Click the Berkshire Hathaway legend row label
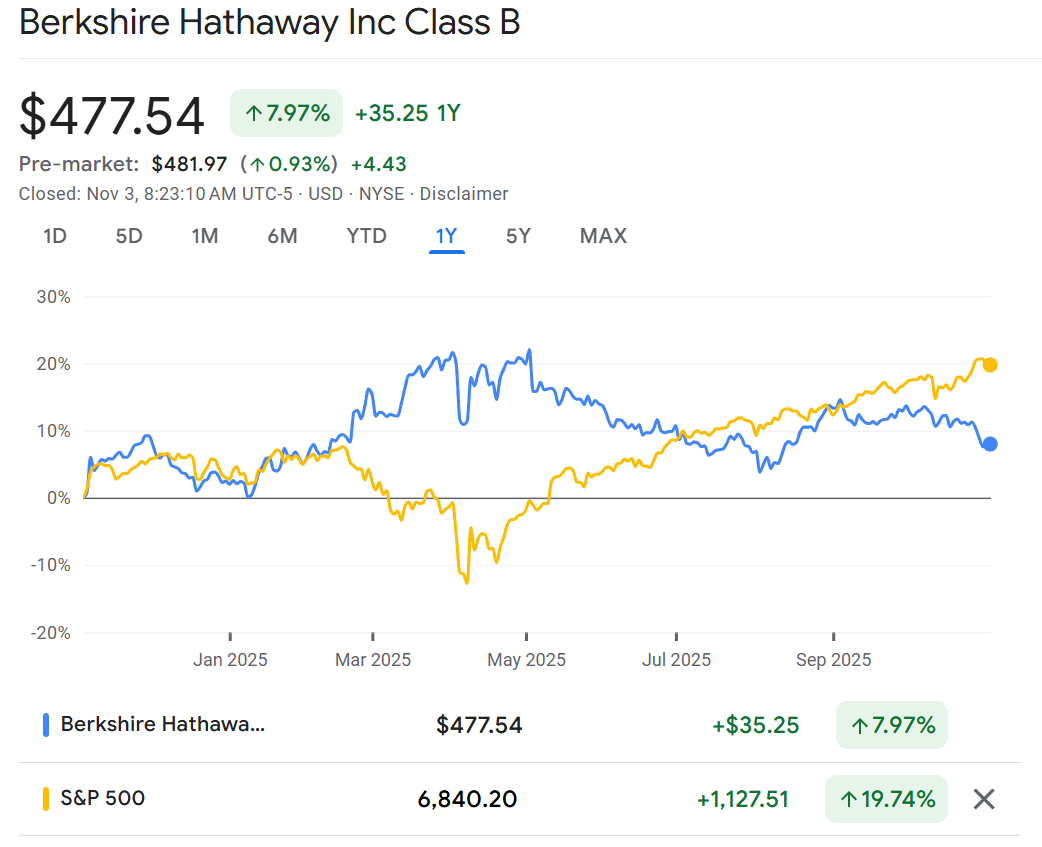The image size is (1042, 847). (x=163, y=725)
